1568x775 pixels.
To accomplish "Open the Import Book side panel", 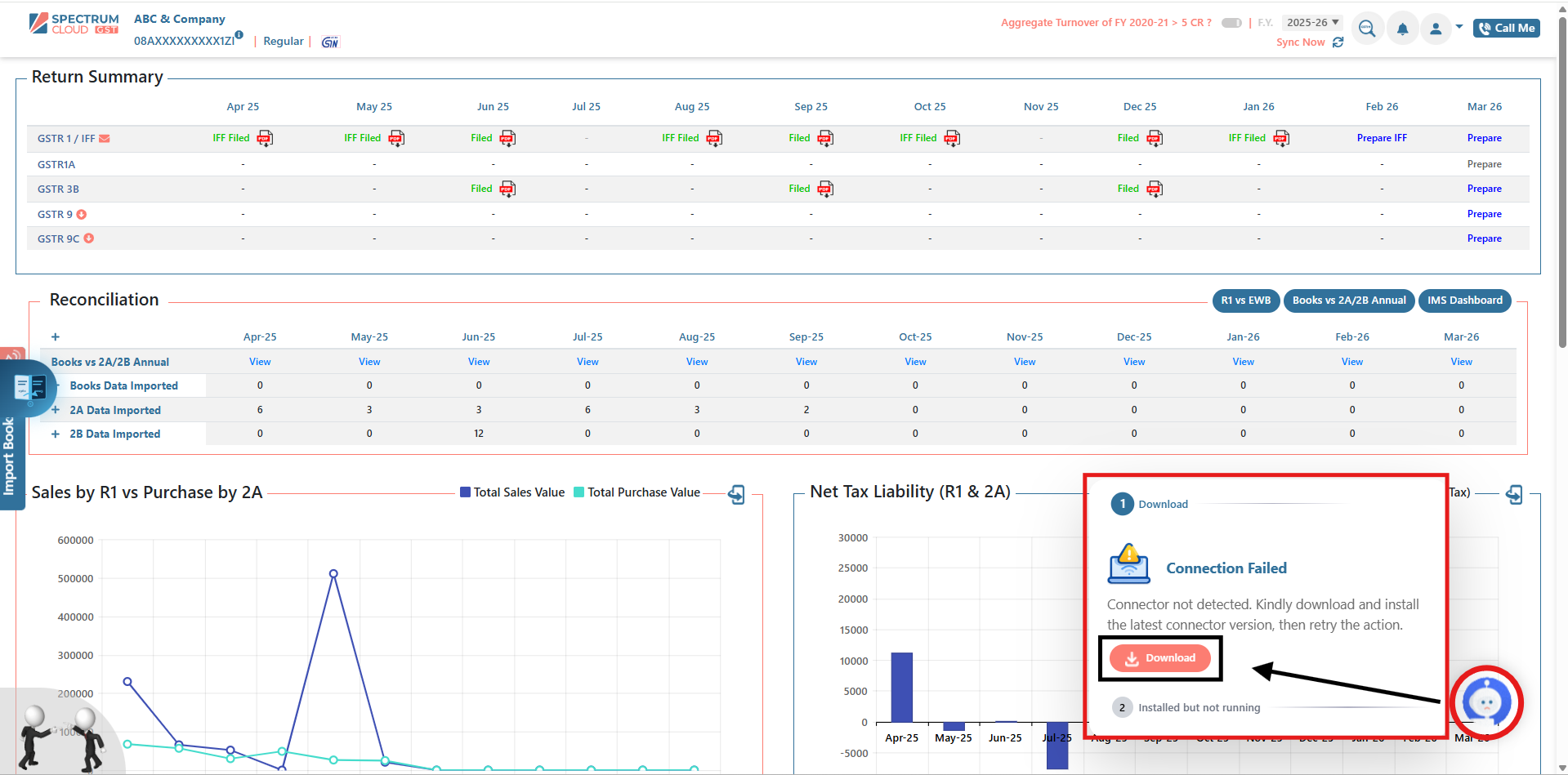I will click(x=10, y=456).
